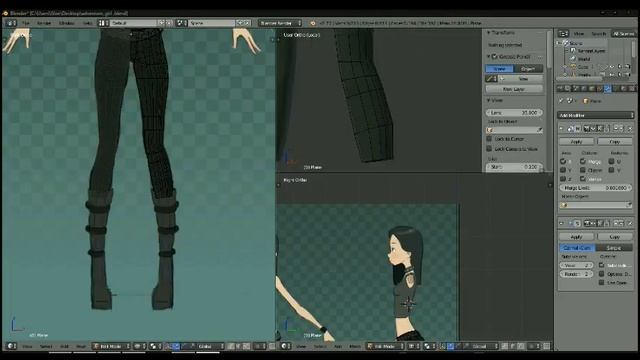Collapse the Transform panel

pos(488,32)
